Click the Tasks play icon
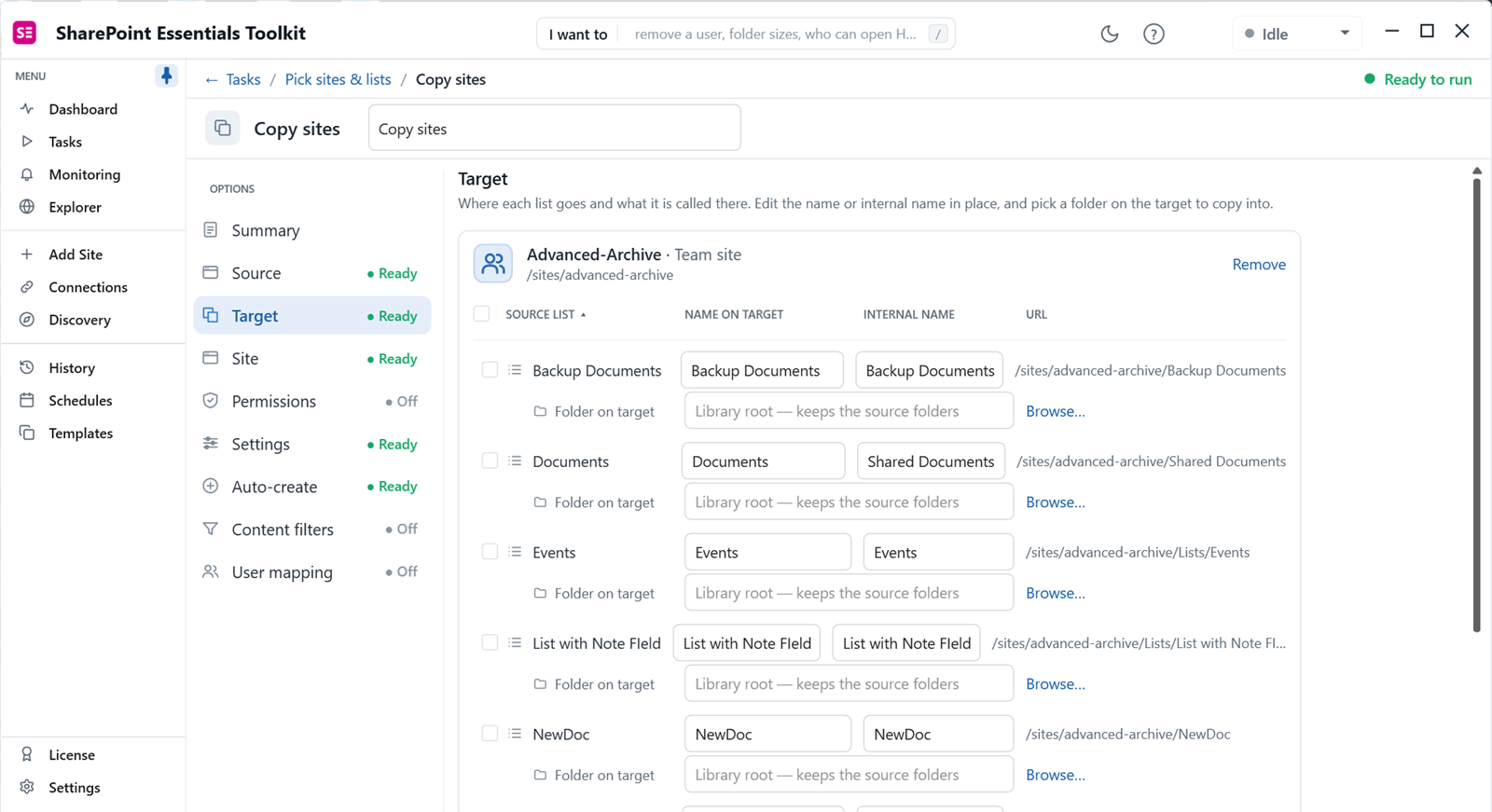The image size is (1492, 812). pos(27,142)
